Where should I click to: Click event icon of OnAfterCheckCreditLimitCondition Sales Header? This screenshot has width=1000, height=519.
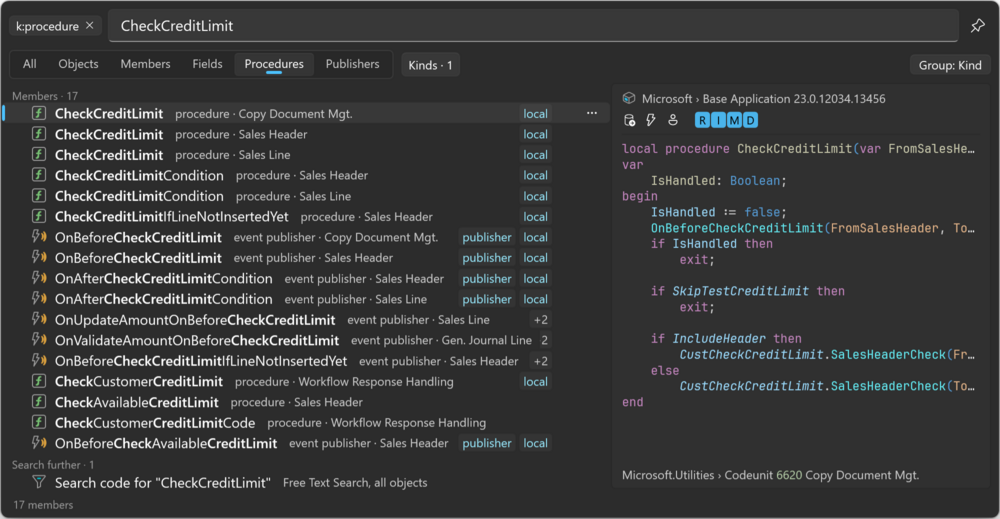pyautogui.click(x=39, y=278)
